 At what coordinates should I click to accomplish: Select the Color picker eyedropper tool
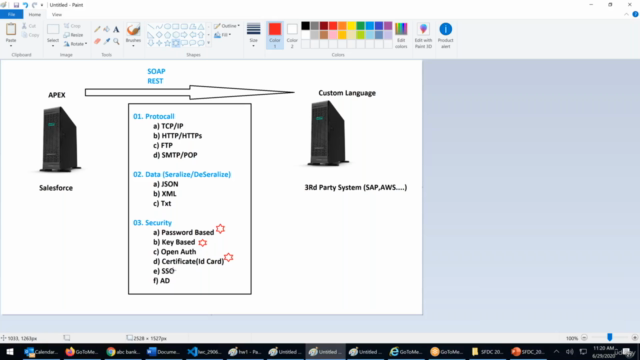tap(107, 41)
